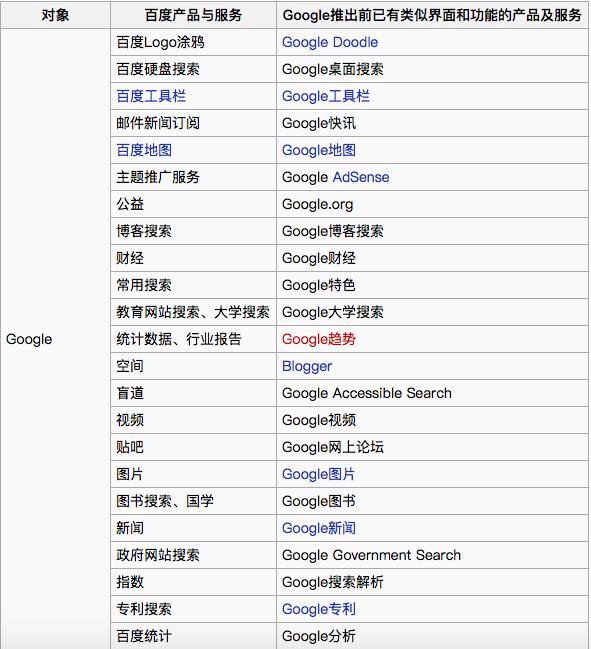The height and width of the screenshot is (649, 591).
Task: Select the Google Government Search cell
Action: (432, 555)
